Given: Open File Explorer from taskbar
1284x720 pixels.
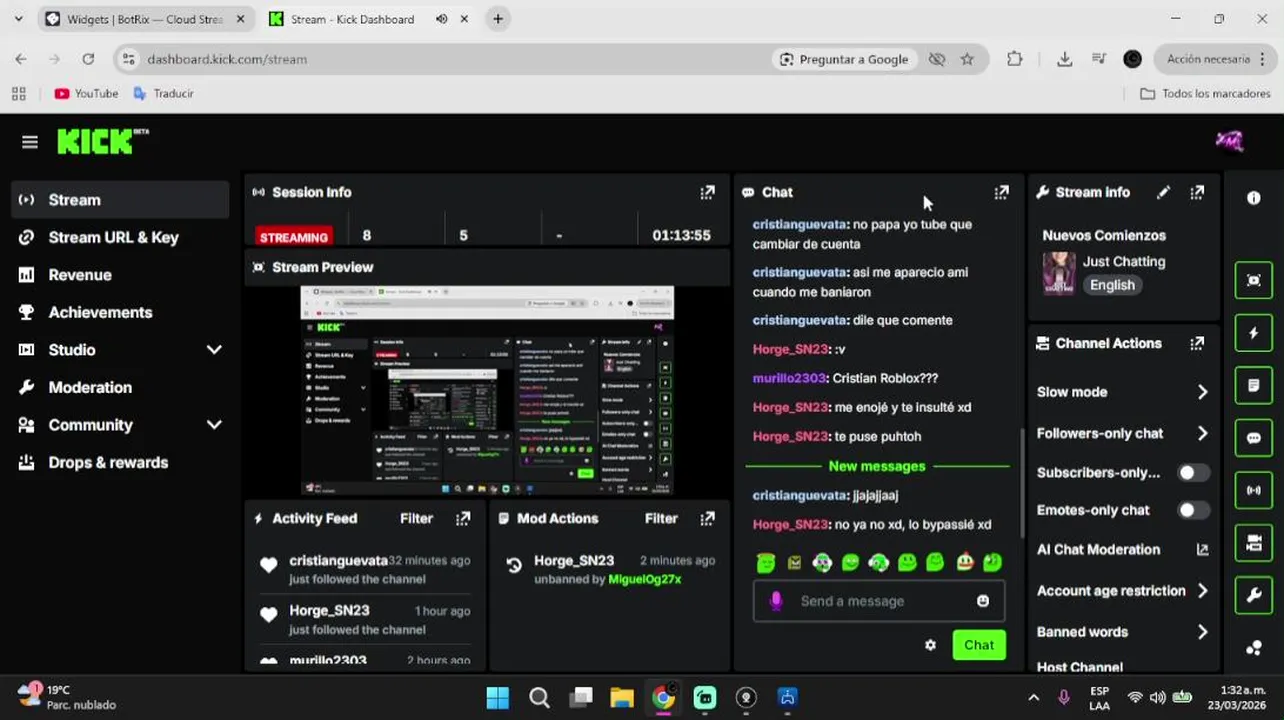Looking at the screenshot, I should click(x=622, y=697).
